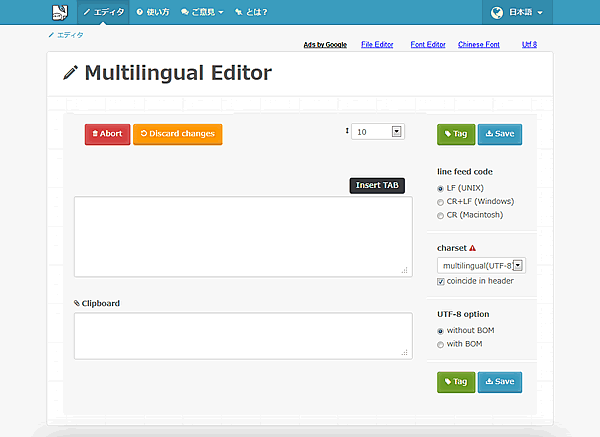Select CR+LF (Windows) line feed option
600x437 pixels.
pos(441,202)
